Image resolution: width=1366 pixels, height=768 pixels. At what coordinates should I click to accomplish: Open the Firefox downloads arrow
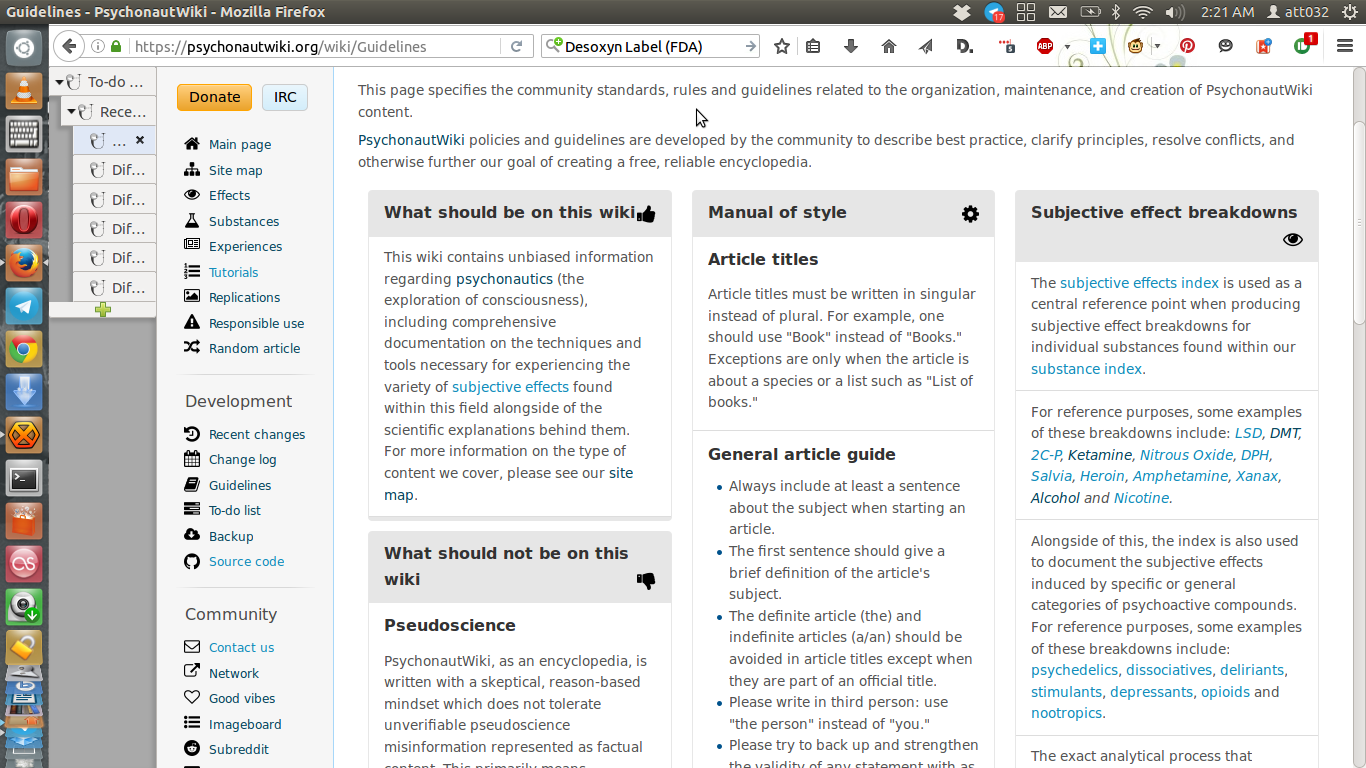coord(851,46)
